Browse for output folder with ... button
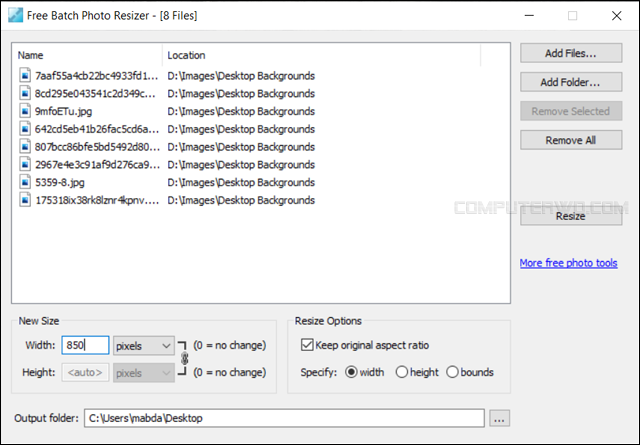The height and width of the screenshot is (445, 640). (x=500, y=418)
